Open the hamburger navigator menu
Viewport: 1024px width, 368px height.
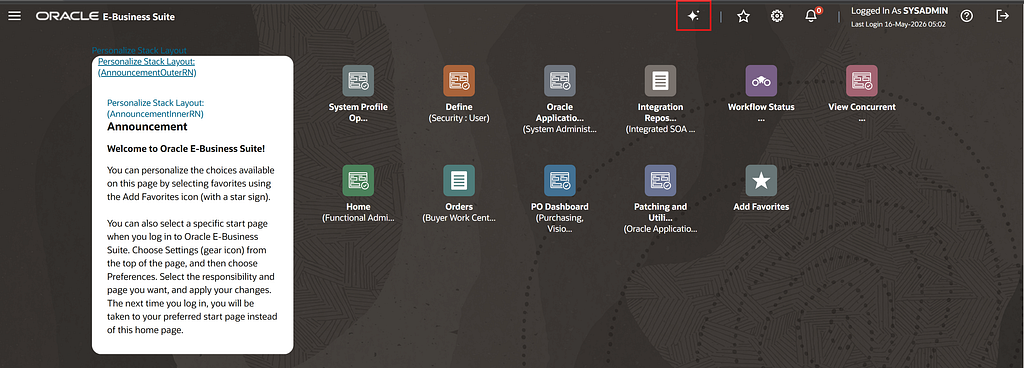14,16
